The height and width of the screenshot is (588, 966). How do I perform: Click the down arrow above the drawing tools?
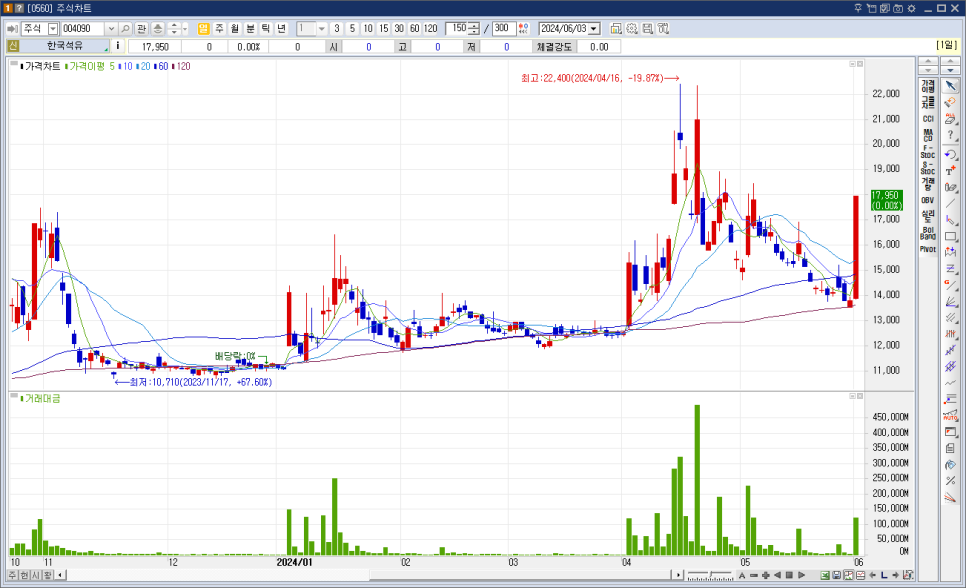tap(951, 70)
